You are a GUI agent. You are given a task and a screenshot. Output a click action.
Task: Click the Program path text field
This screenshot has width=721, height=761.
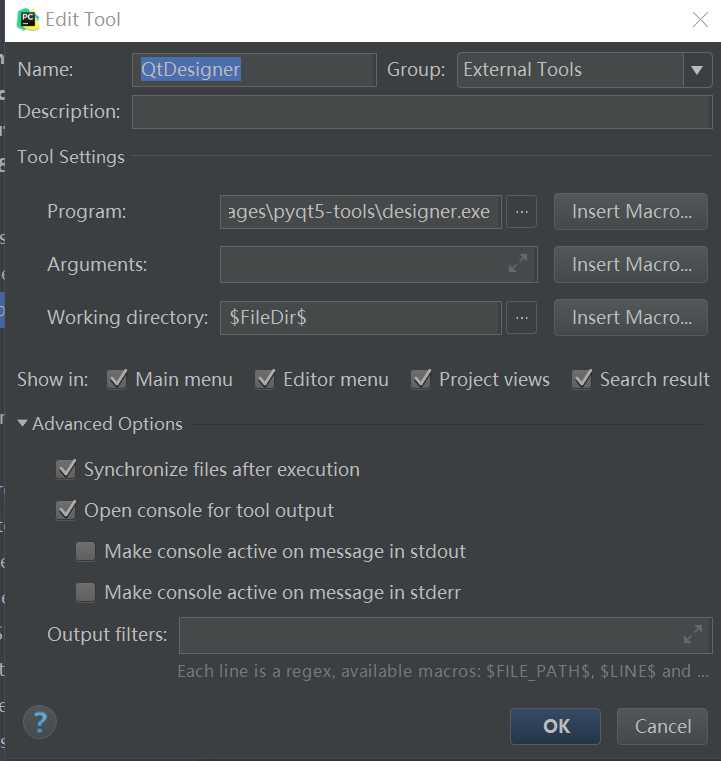[361, 212]
